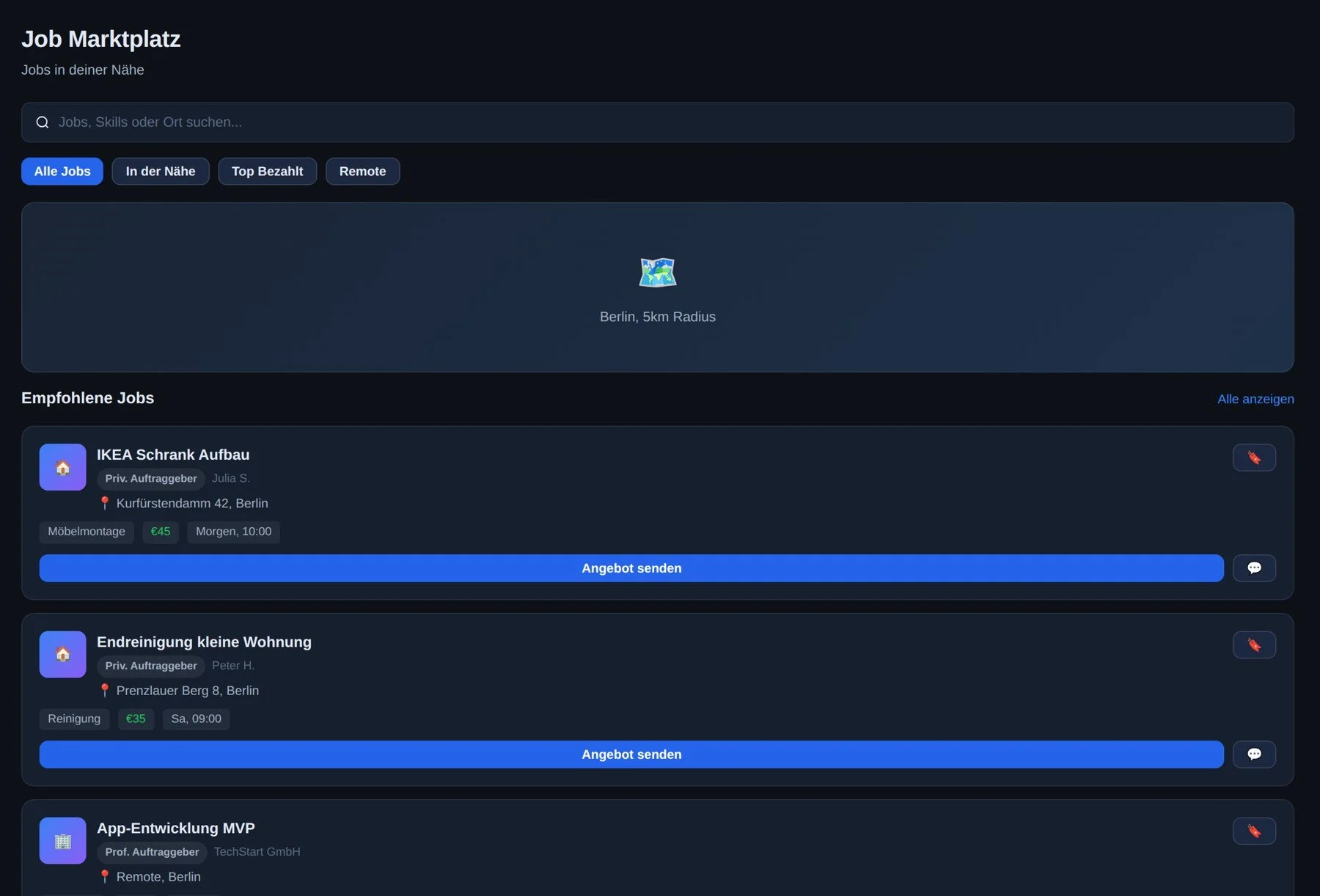Click the Kurfürstendamm 42, Berlin address

click(x=192, y=504)
